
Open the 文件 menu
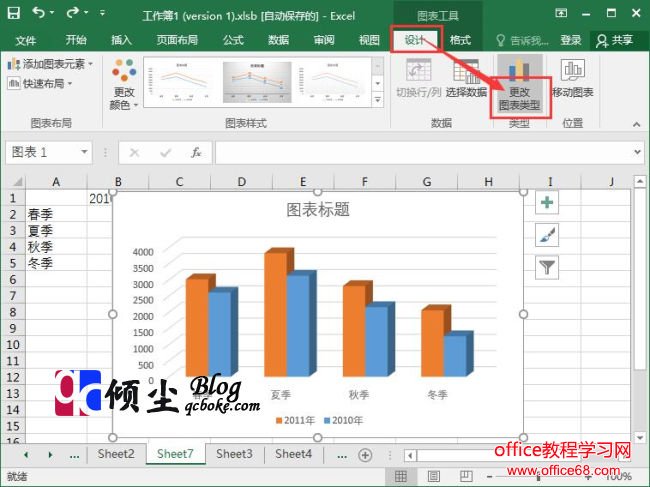26,40
